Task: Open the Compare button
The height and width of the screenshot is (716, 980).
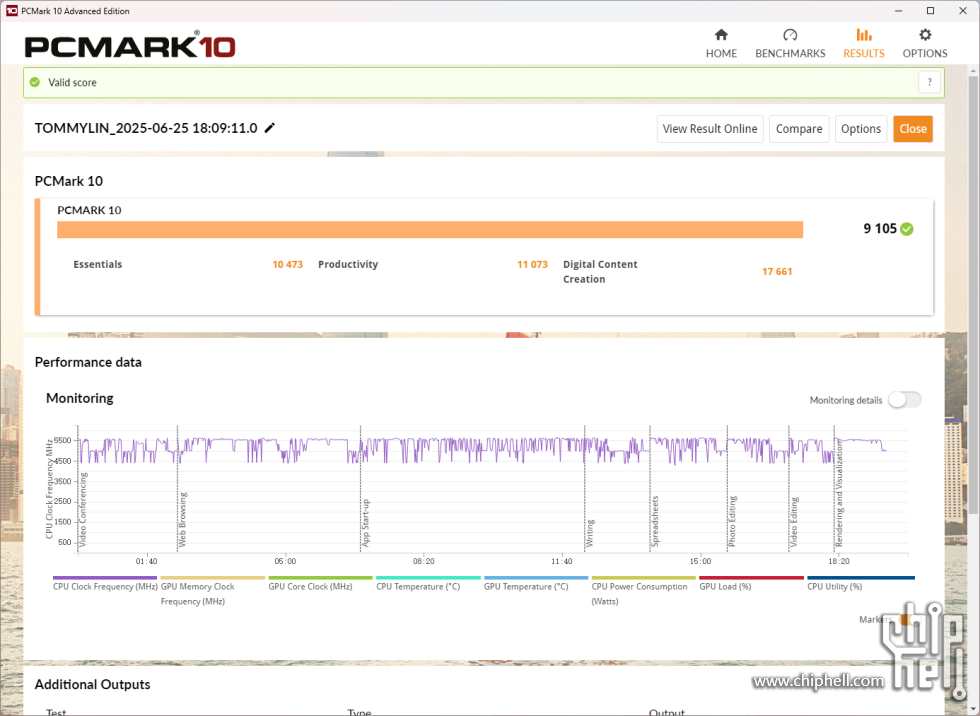Action: click(x=799, y=129)
